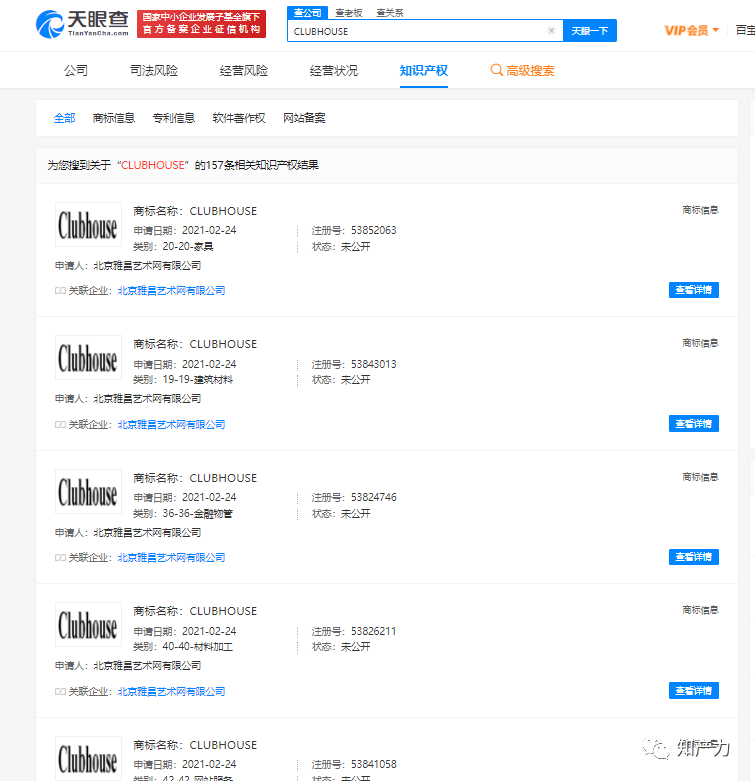The width and height of the screenshot is (755, 781).
Task: Clear the search box with the X icon
Action: tap(551, 30)
